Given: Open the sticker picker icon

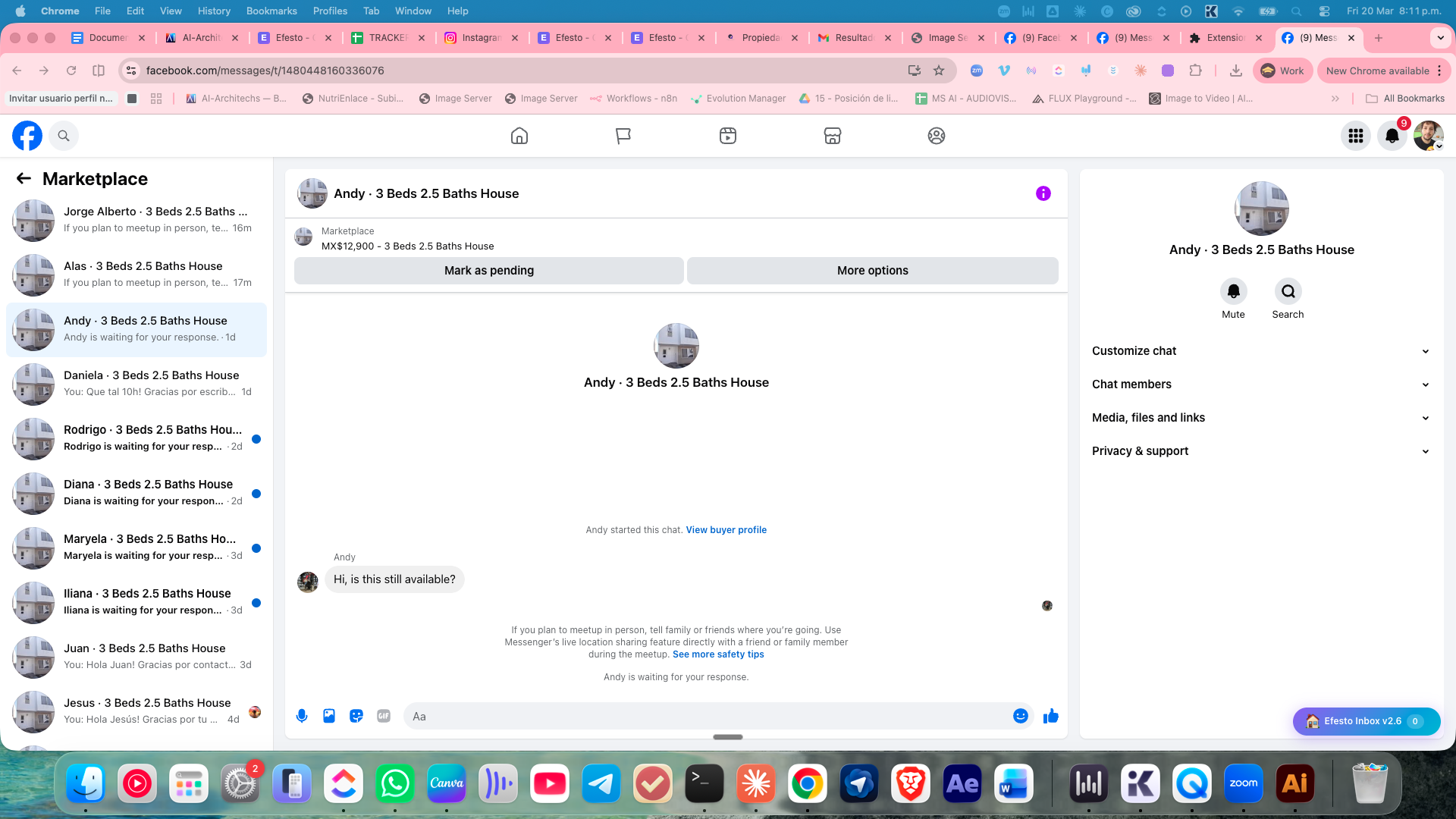Looking at the screenshot, I should point(356,716).
